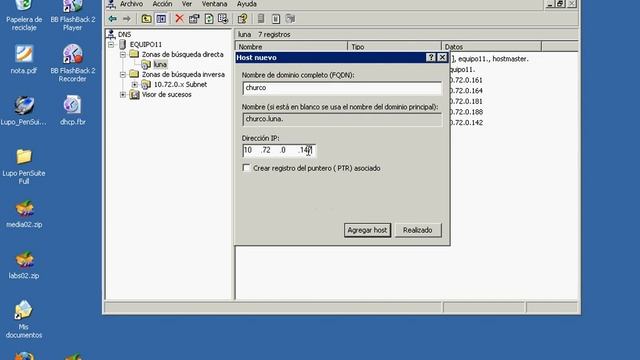Open the Acción menu
640x360 pixels.
coord(162,4)
